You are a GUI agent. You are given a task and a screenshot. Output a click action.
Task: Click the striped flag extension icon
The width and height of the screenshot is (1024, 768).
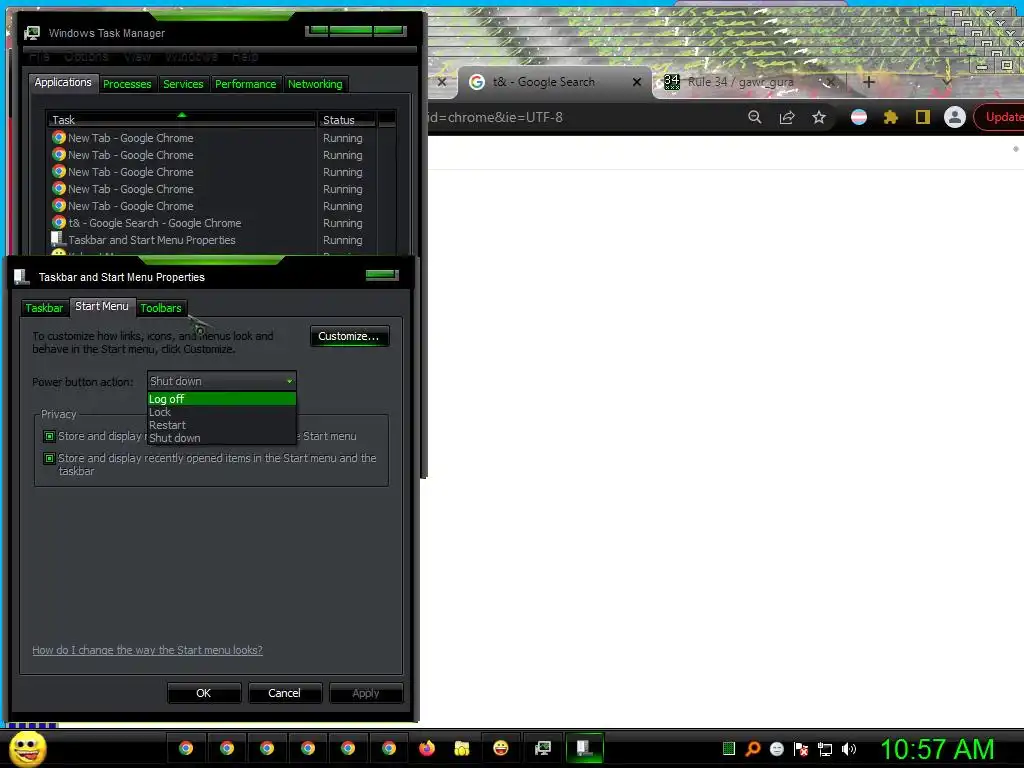859,118
